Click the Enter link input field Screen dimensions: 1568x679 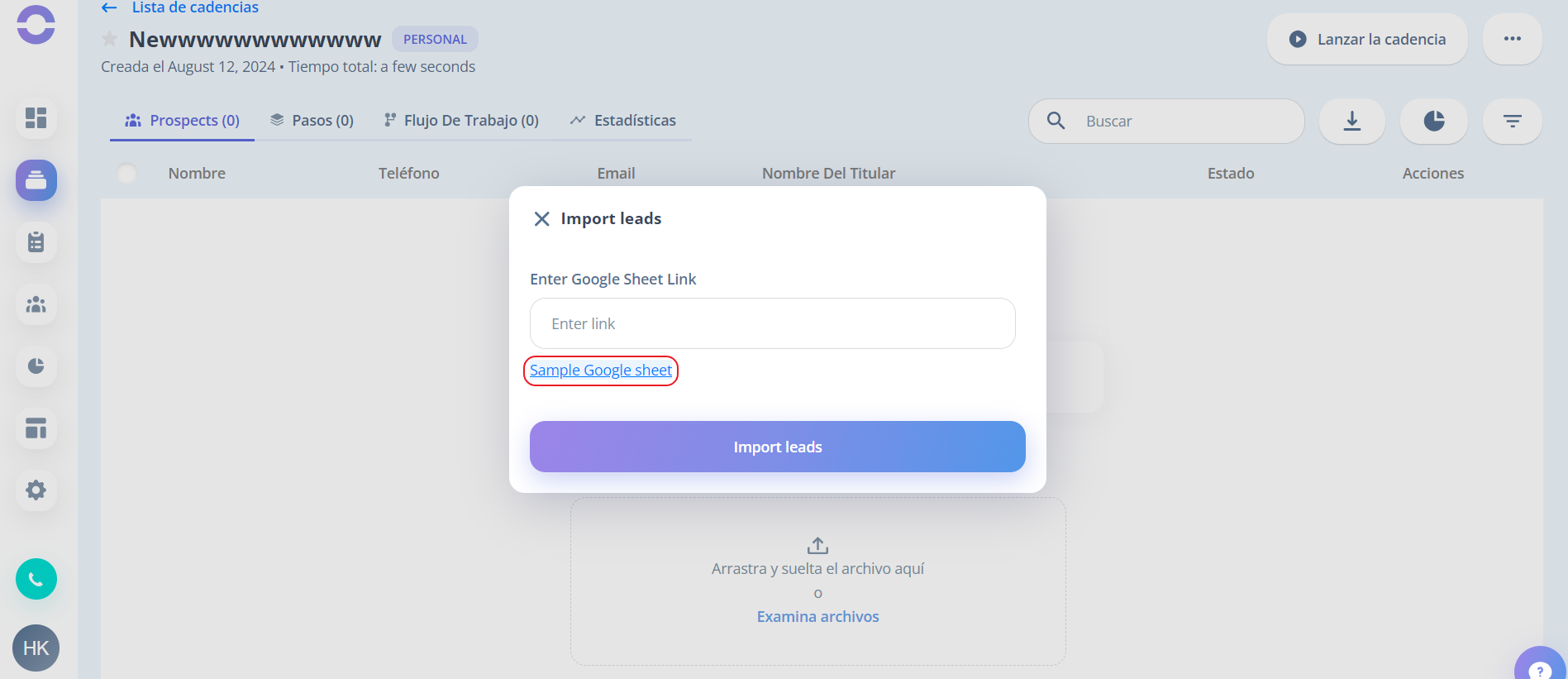[773, 323]
